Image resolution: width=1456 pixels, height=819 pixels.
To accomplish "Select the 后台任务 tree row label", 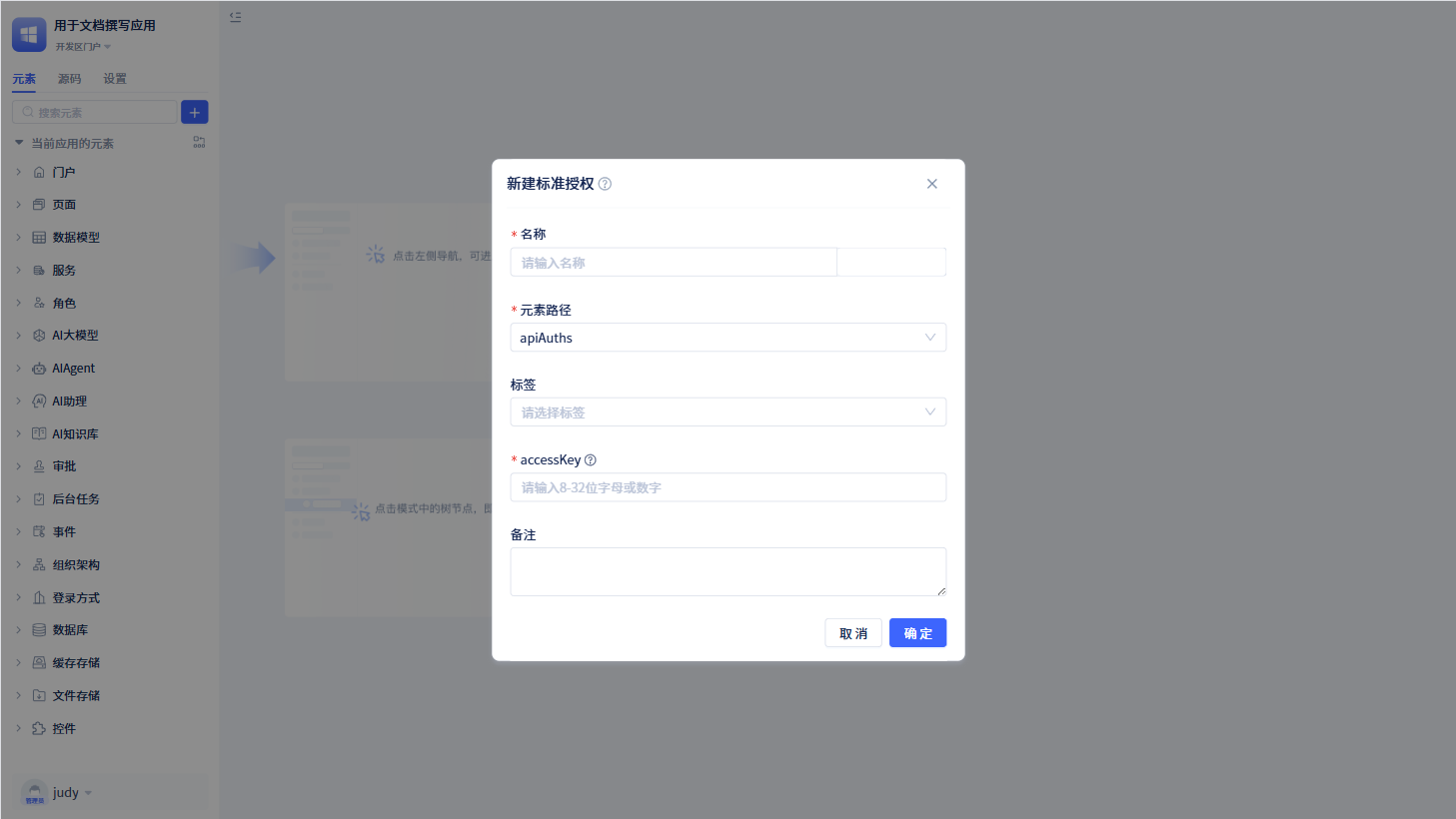I will [x=76, y=499].
